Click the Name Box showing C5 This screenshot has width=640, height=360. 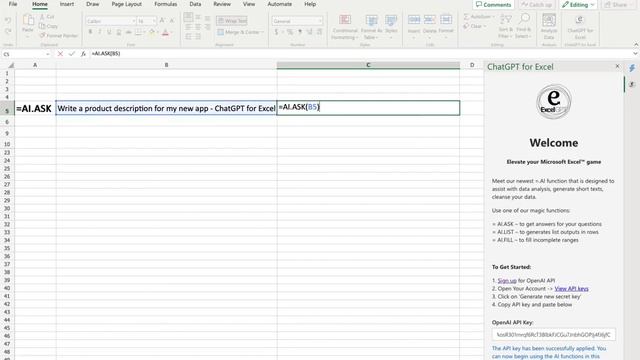pos(27,54)
